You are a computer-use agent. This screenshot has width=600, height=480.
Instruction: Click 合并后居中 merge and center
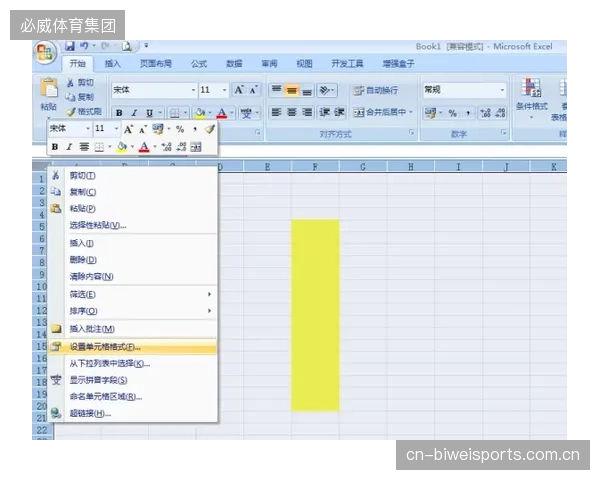pyautogui.click(x=379, y=112)
